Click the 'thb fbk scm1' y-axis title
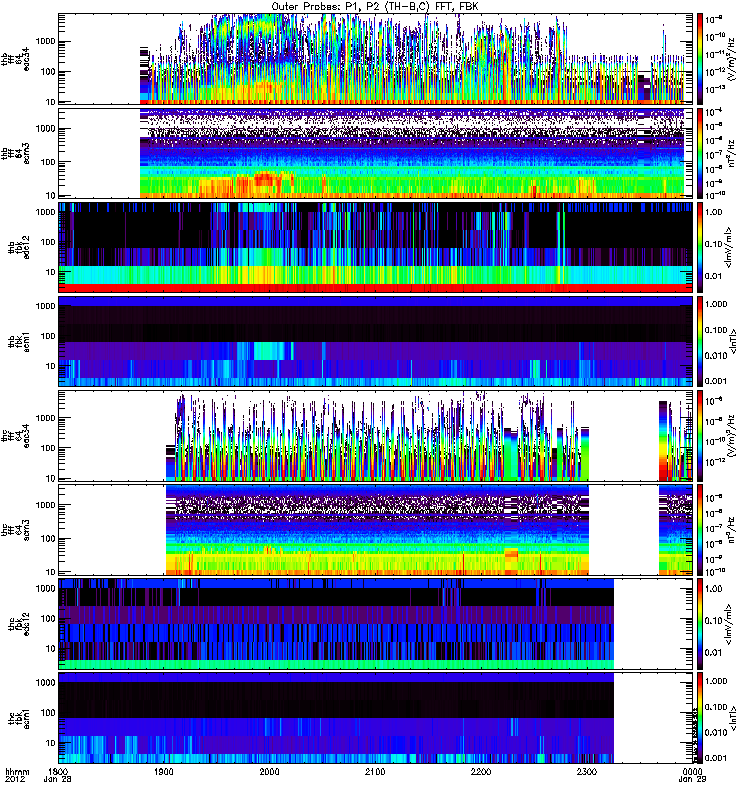The height and width of the screenshot is (800, 750). [x=19, y=341]
